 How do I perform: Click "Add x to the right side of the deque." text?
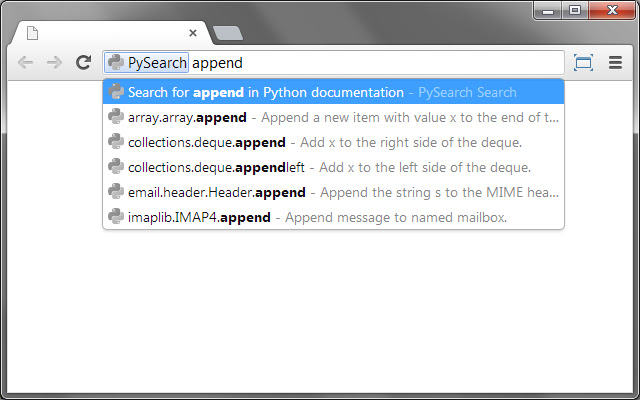411,142
